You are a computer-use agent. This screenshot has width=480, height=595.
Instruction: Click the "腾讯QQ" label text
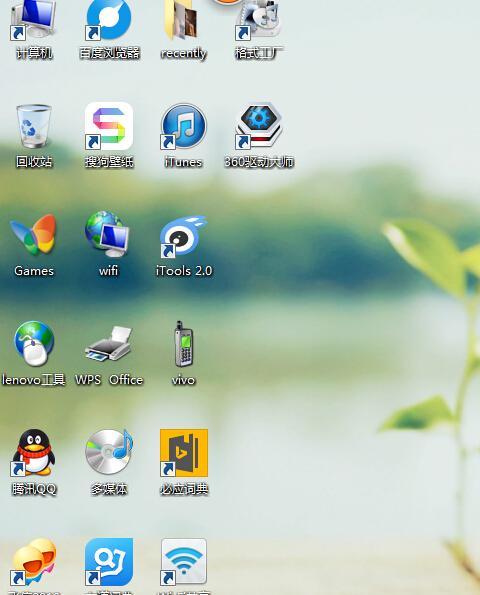34,489
